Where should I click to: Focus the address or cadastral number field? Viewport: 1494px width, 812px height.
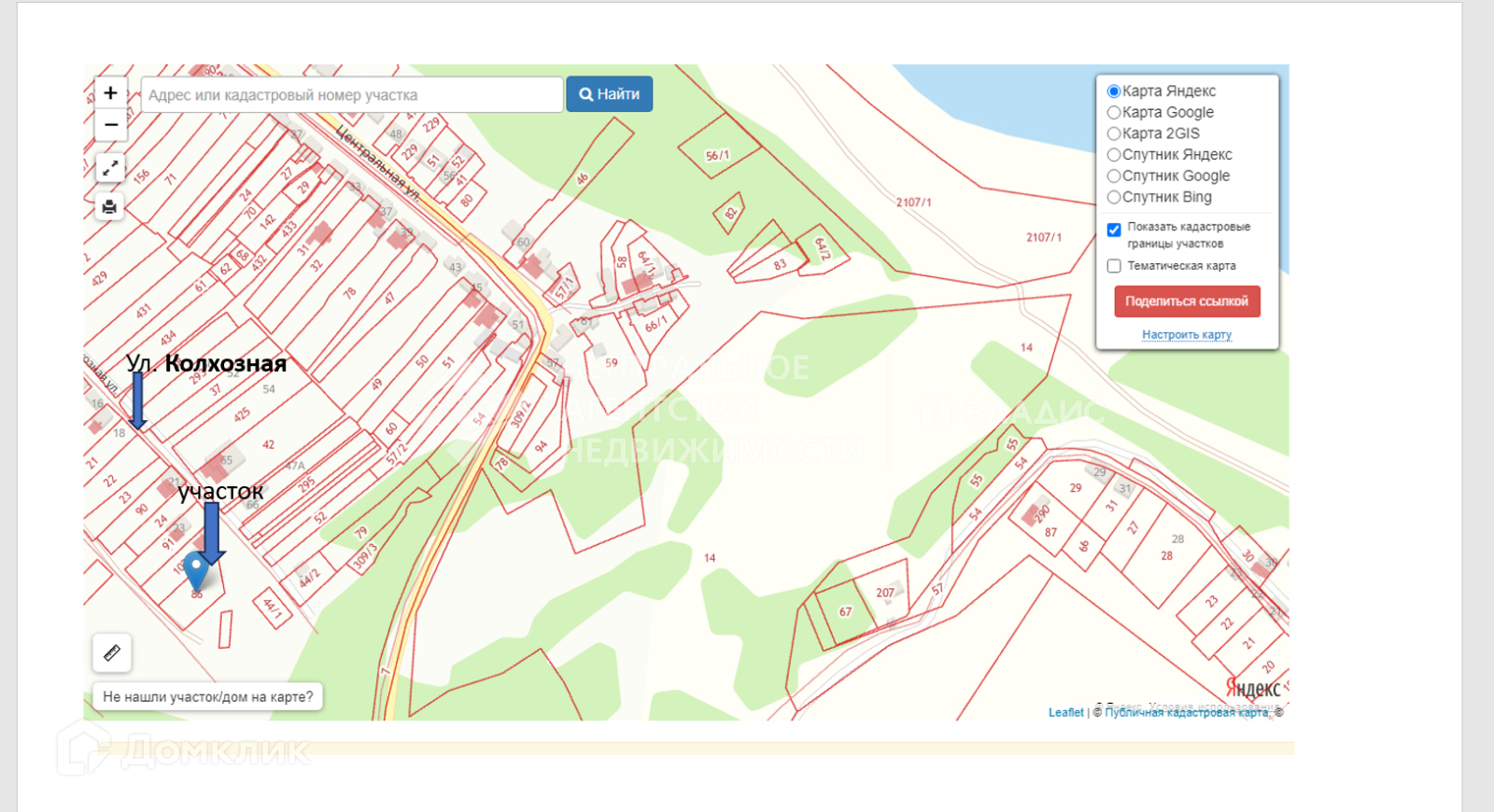point(352,95)
